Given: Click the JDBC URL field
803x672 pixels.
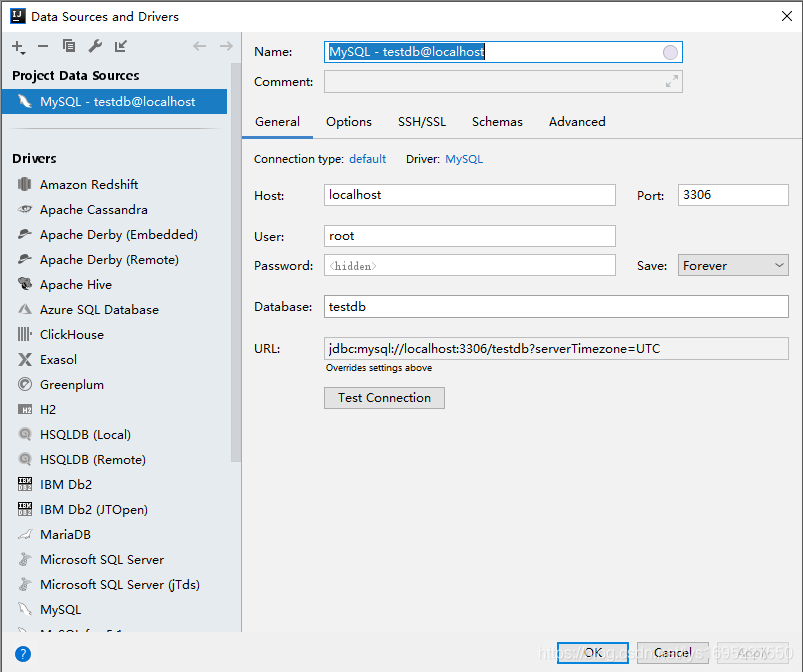Looking at the screenshot, I should click(556, 348).
